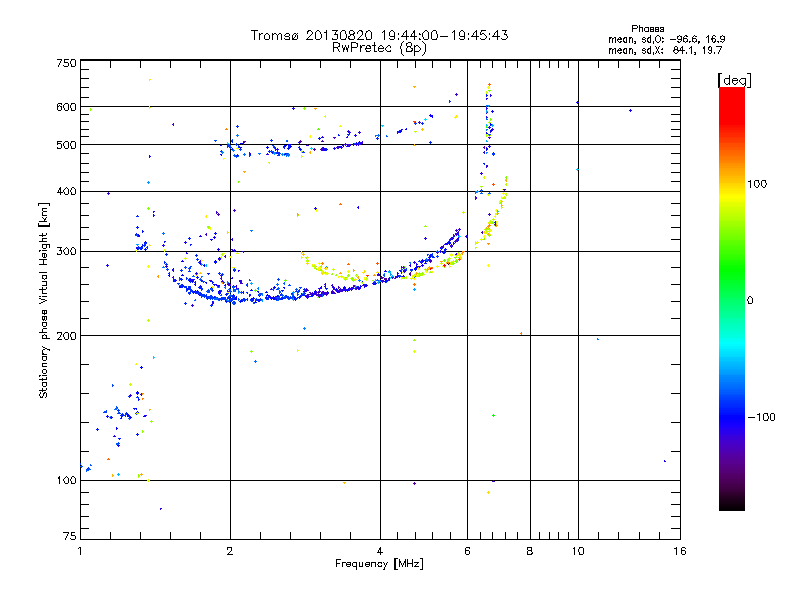Image resolution: width=800 pixels, height=600 pixels.
Task: Click the x-axis tick label '1'
Action: point(80,551)
